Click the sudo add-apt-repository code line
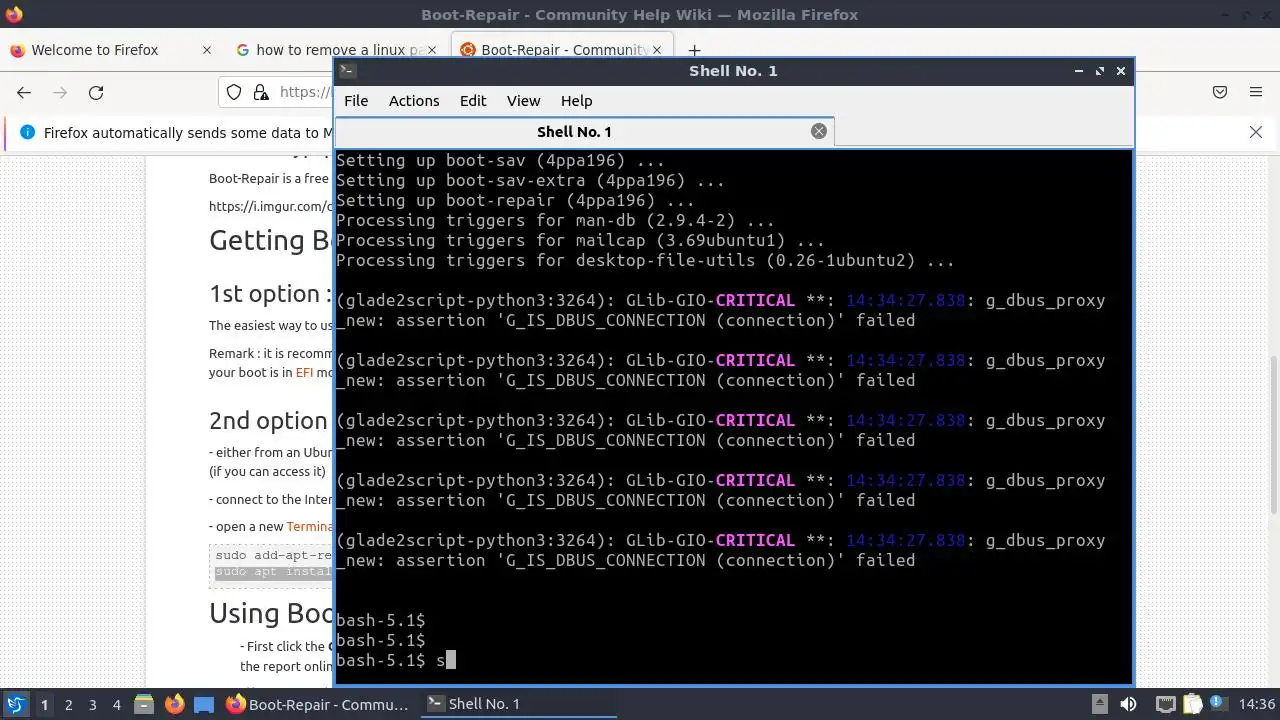Image resolution: width=1280 pixels, height=720 pixels. pos(273,555)
